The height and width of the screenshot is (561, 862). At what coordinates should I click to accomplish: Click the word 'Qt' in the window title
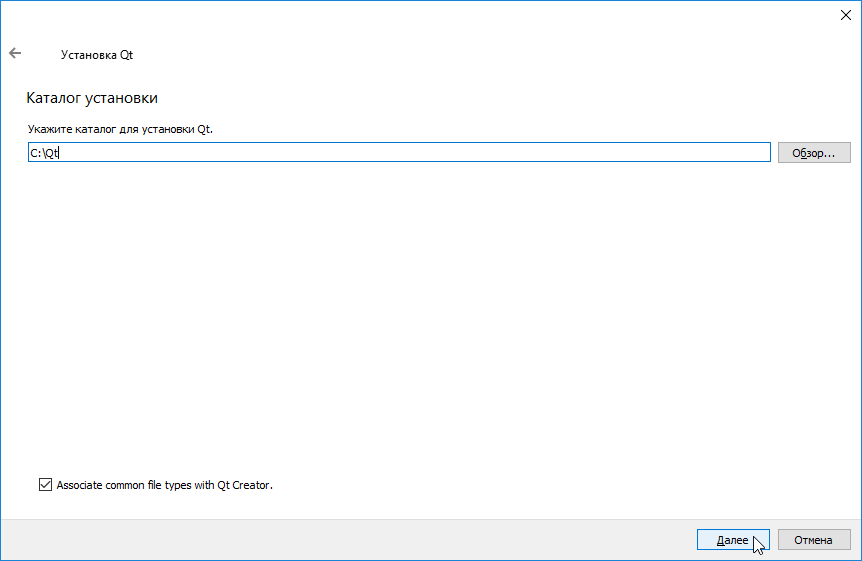127,55
